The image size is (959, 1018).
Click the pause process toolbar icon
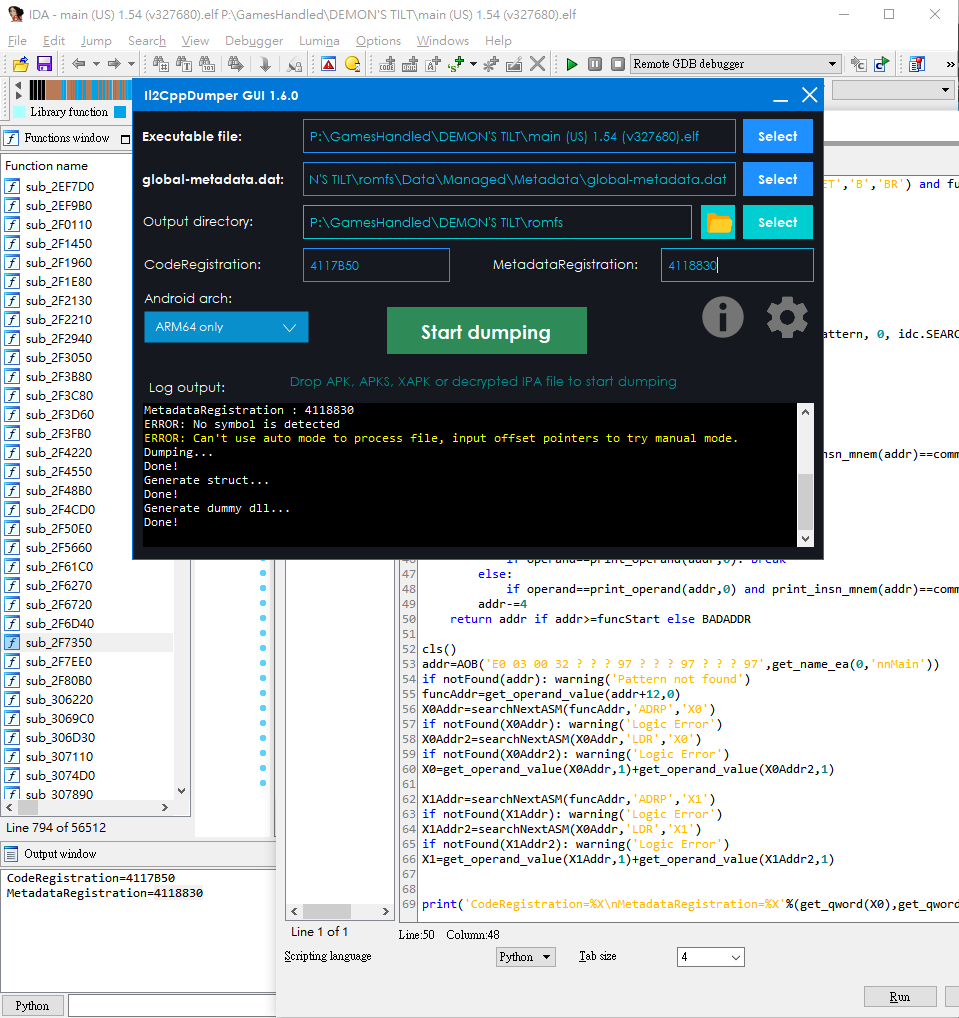594,64
